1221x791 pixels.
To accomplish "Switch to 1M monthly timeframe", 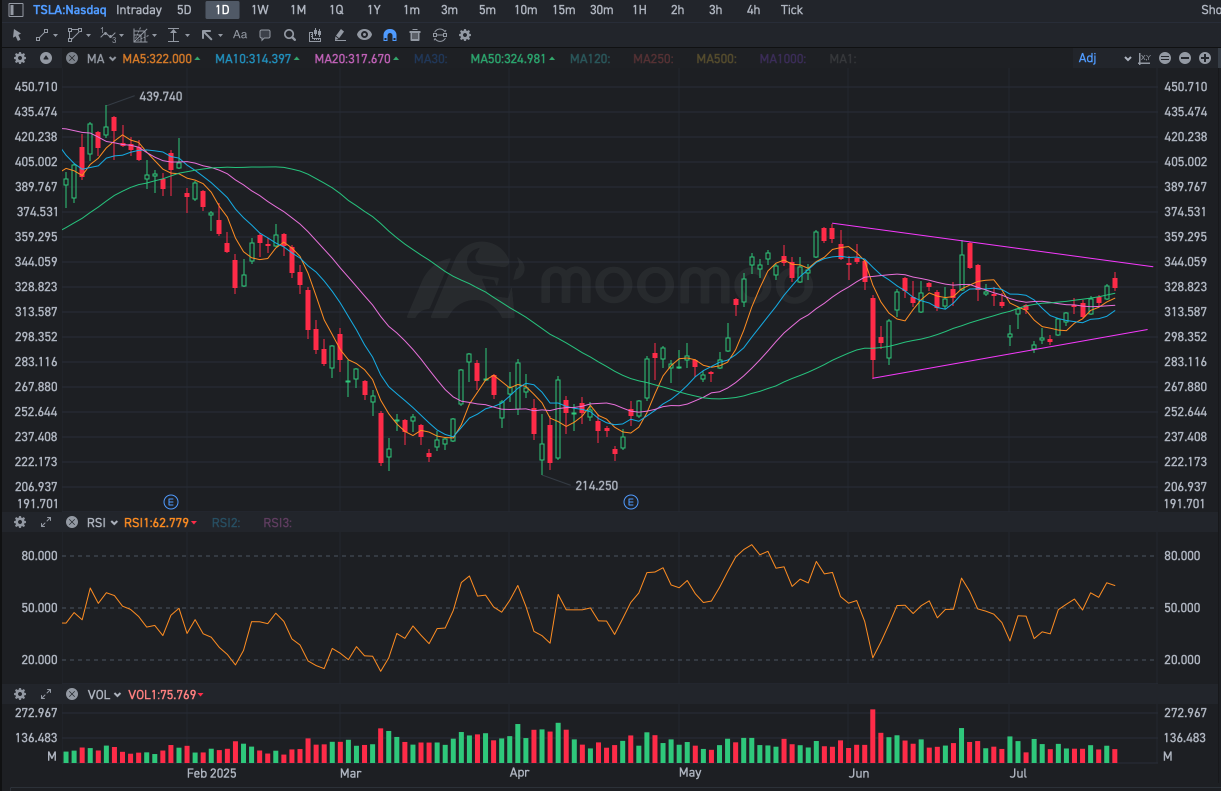I will (298, 10).
